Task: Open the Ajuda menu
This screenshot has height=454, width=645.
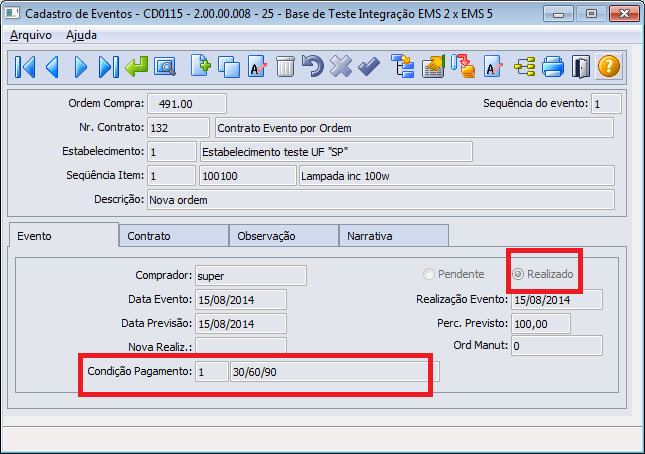Action: 81,35
